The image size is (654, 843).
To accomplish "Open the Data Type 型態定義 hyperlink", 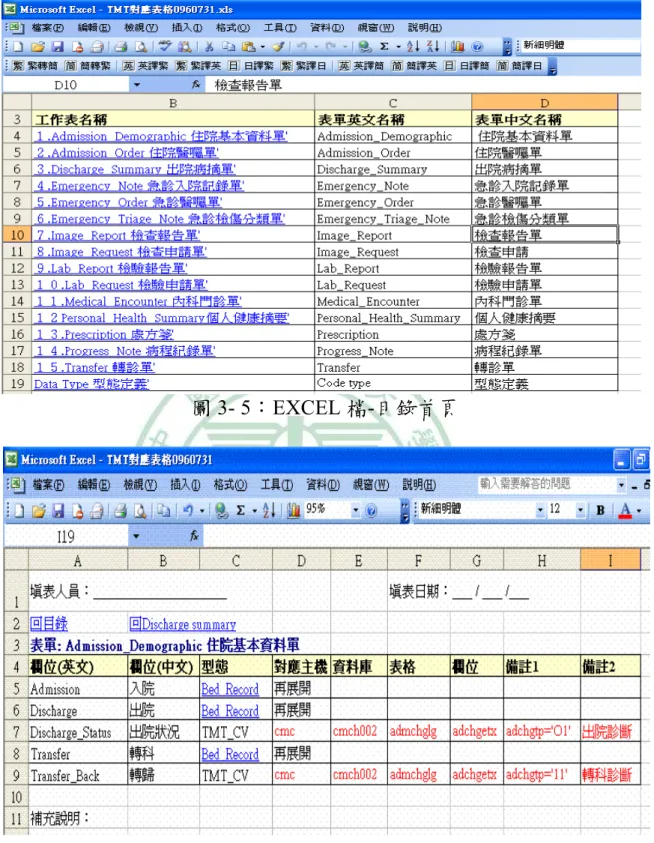I will 91,384.
